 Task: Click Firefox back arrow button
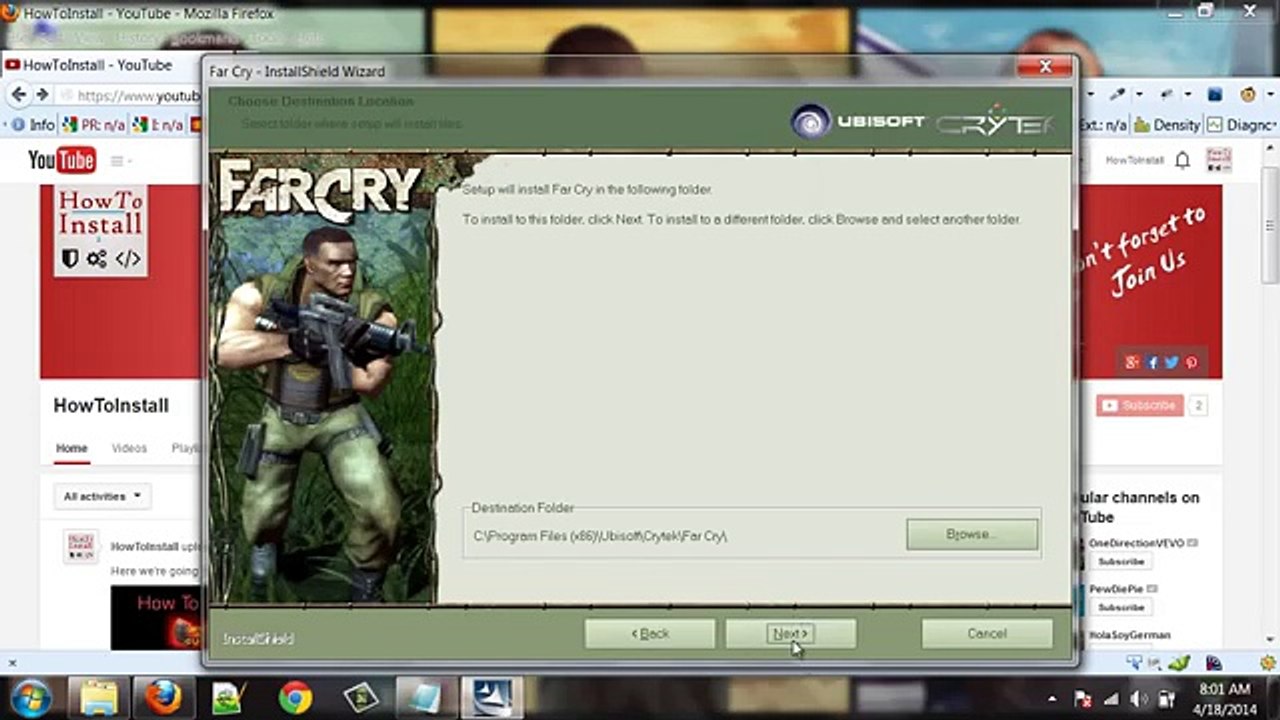pyautogui.click(x=18, y=95)
